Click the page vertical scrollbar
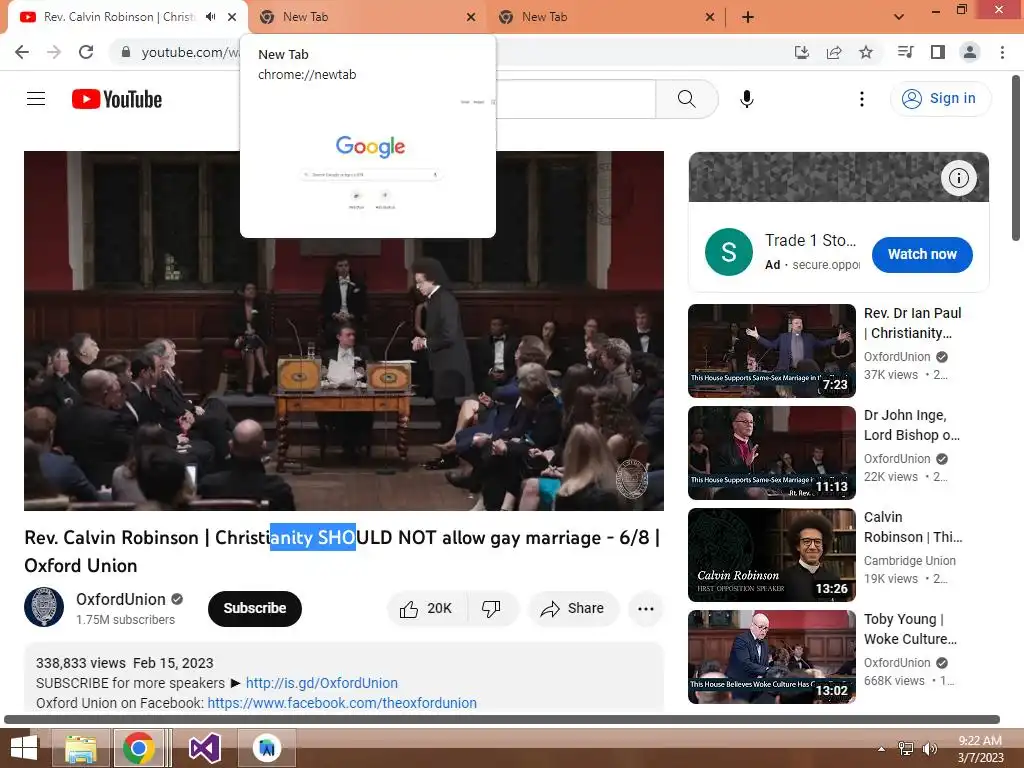1024x768 pixels. pyautogui.click(x=1016, y=158)
